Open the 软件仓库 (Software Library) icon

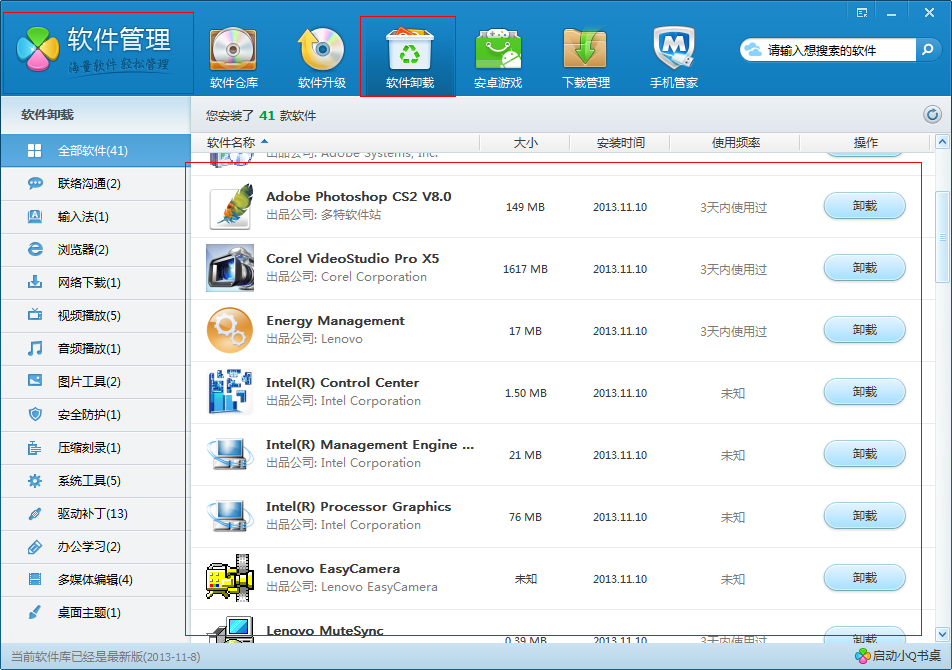[x=233, y=50]
